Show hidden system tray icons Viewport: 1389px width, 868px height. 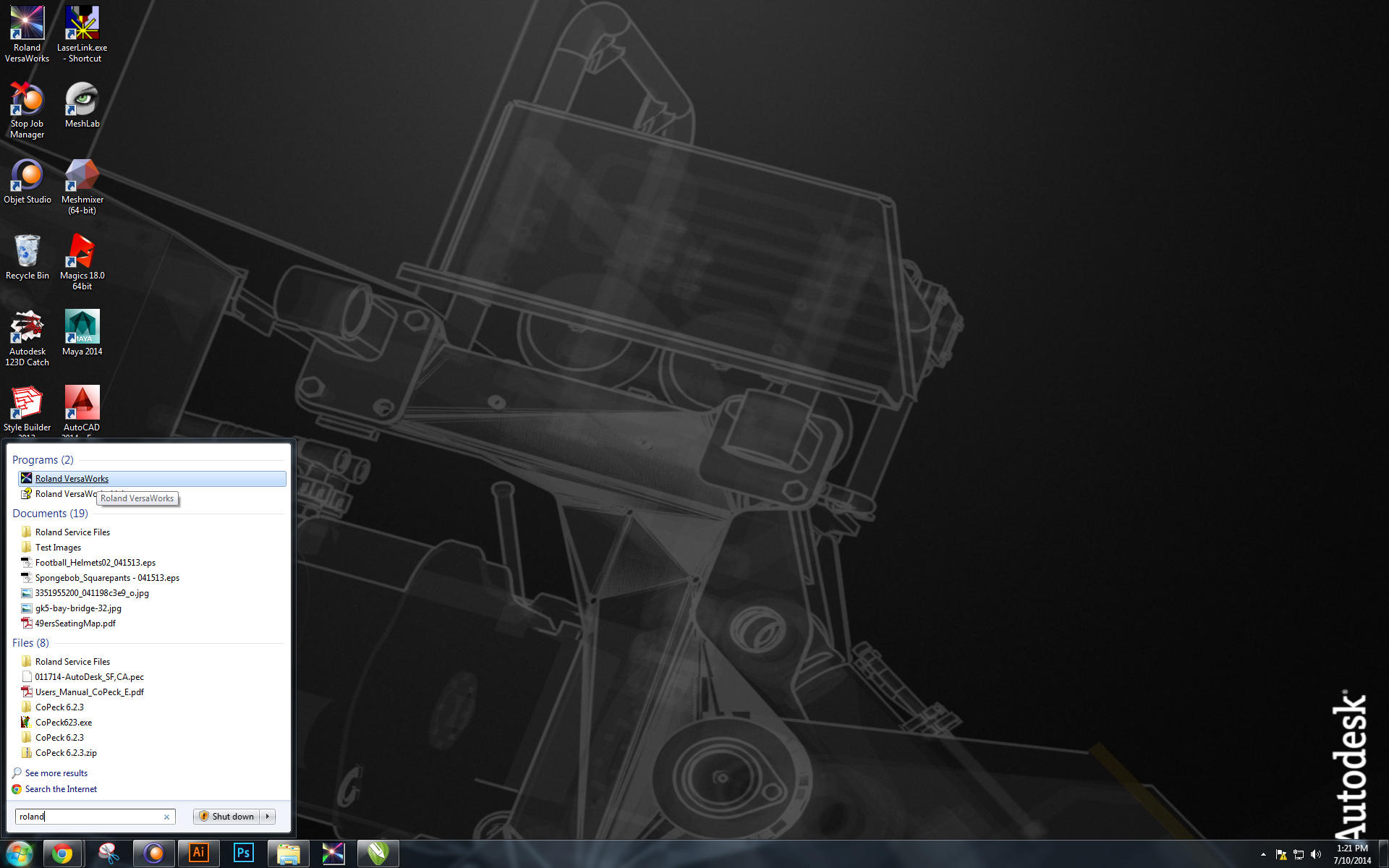pos(1263,854)
